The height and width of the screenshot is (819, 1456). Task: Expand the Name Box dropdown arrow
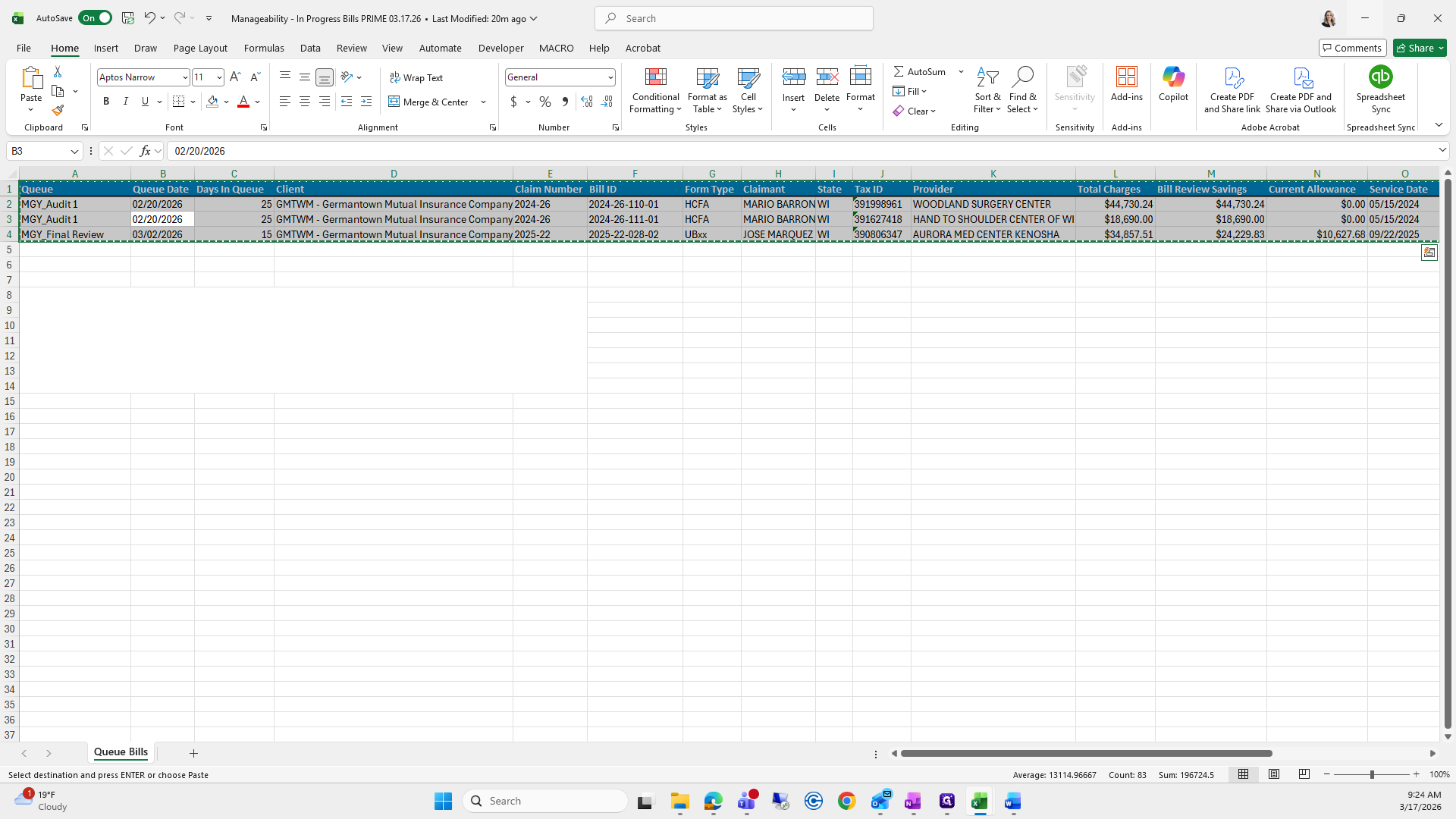[x=74, y=151]
